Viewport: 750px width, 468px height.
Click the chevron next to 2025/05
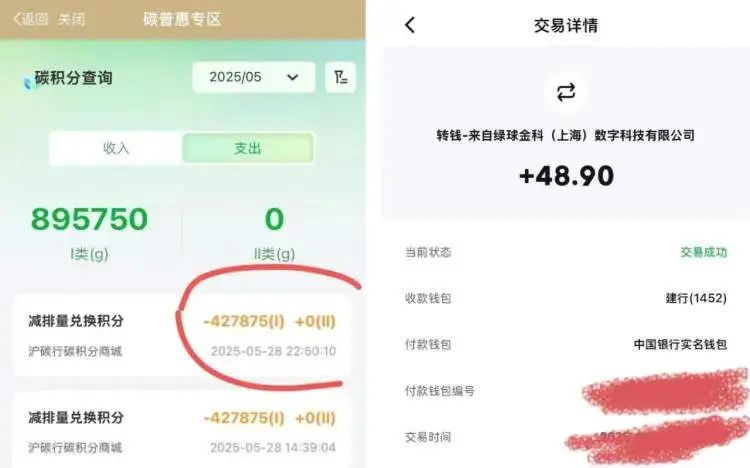tap(292, 78)
